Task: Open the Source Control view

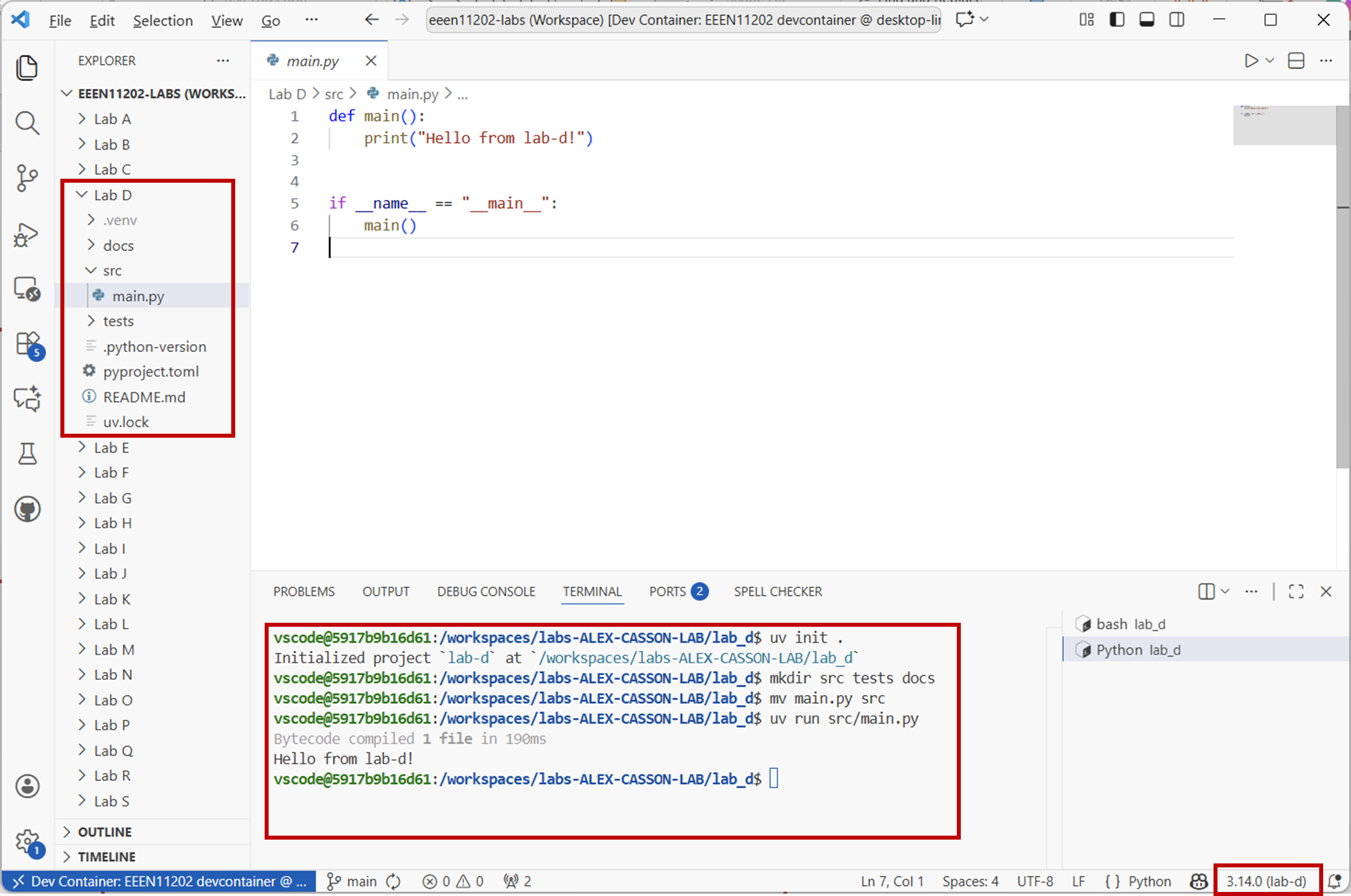Action: tap(27, 178)
